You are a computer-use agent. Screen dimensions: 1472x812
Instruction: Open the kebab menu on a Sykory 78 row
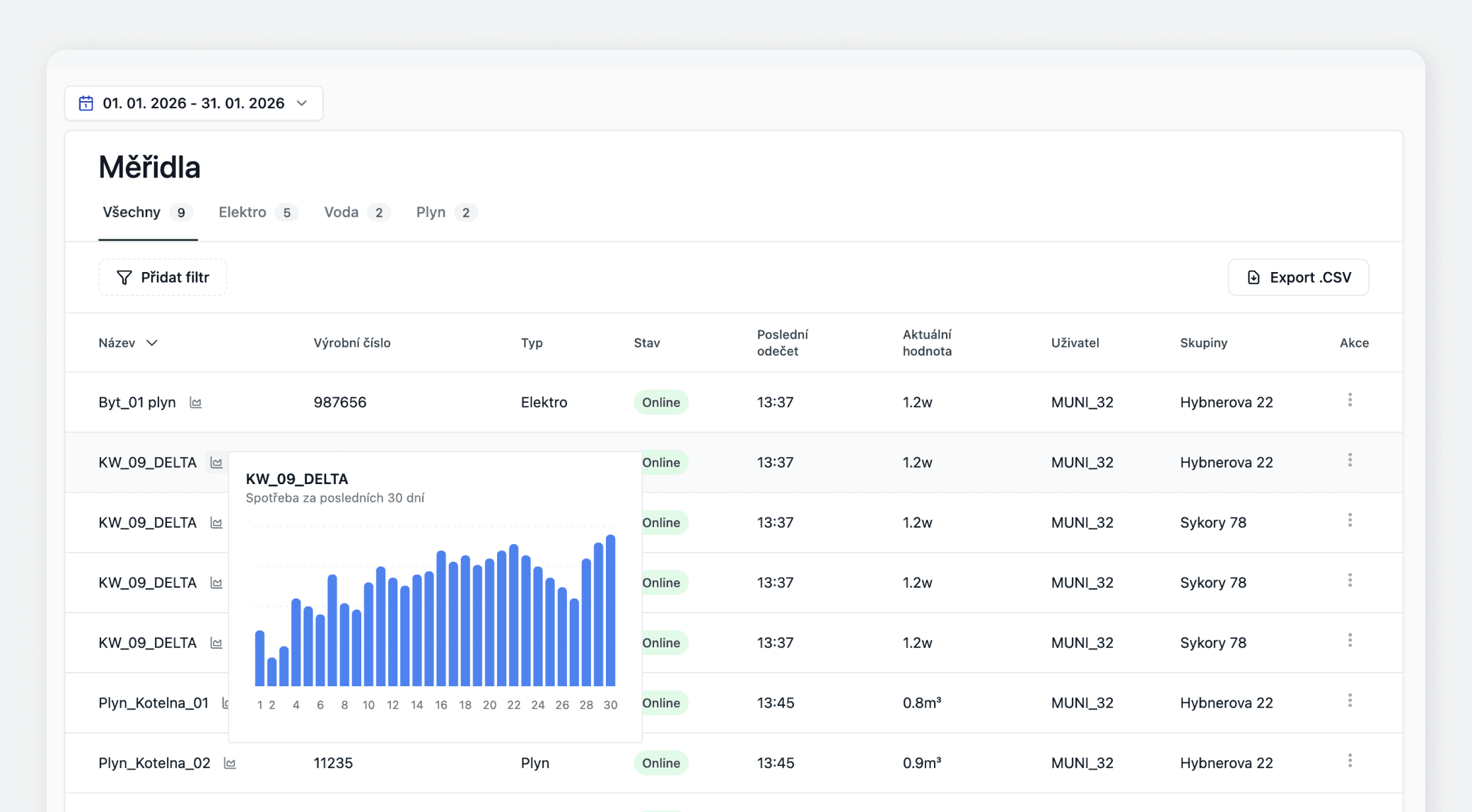point(1350,520)
